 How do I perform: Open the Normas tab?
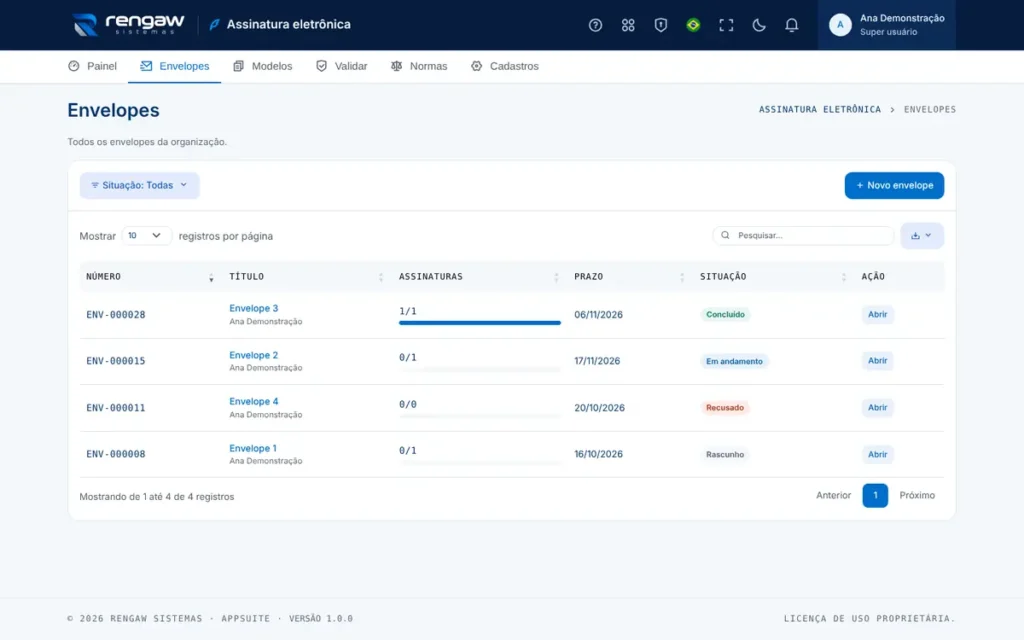click(x=419, y=66)
